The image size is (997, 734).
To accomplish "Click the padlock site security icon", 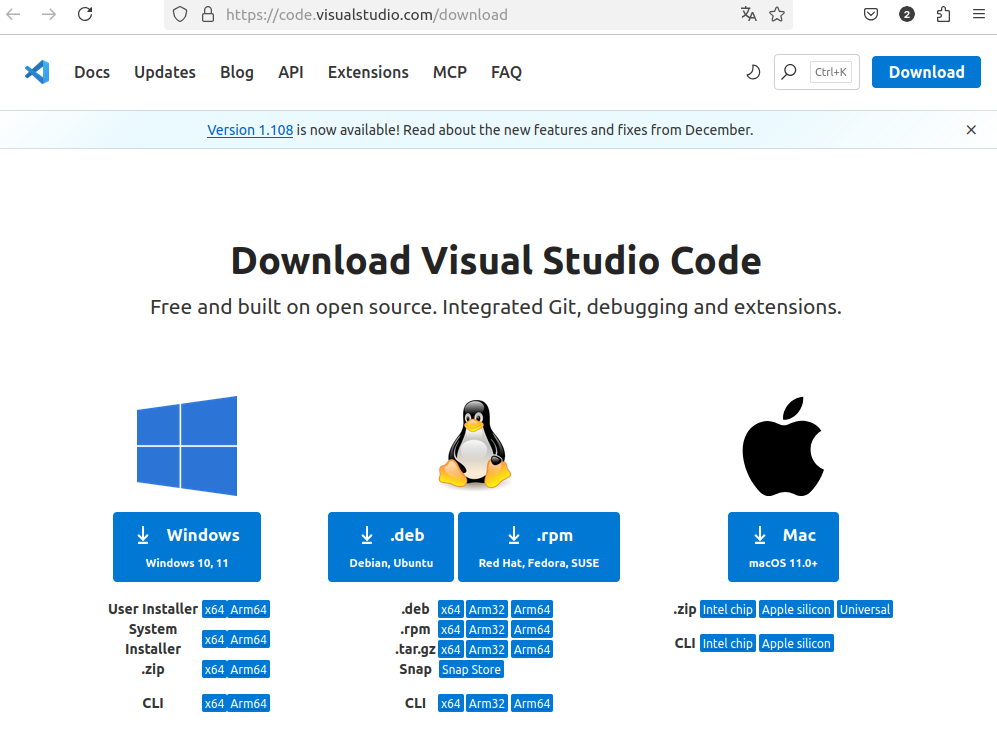I will (208, 14).
